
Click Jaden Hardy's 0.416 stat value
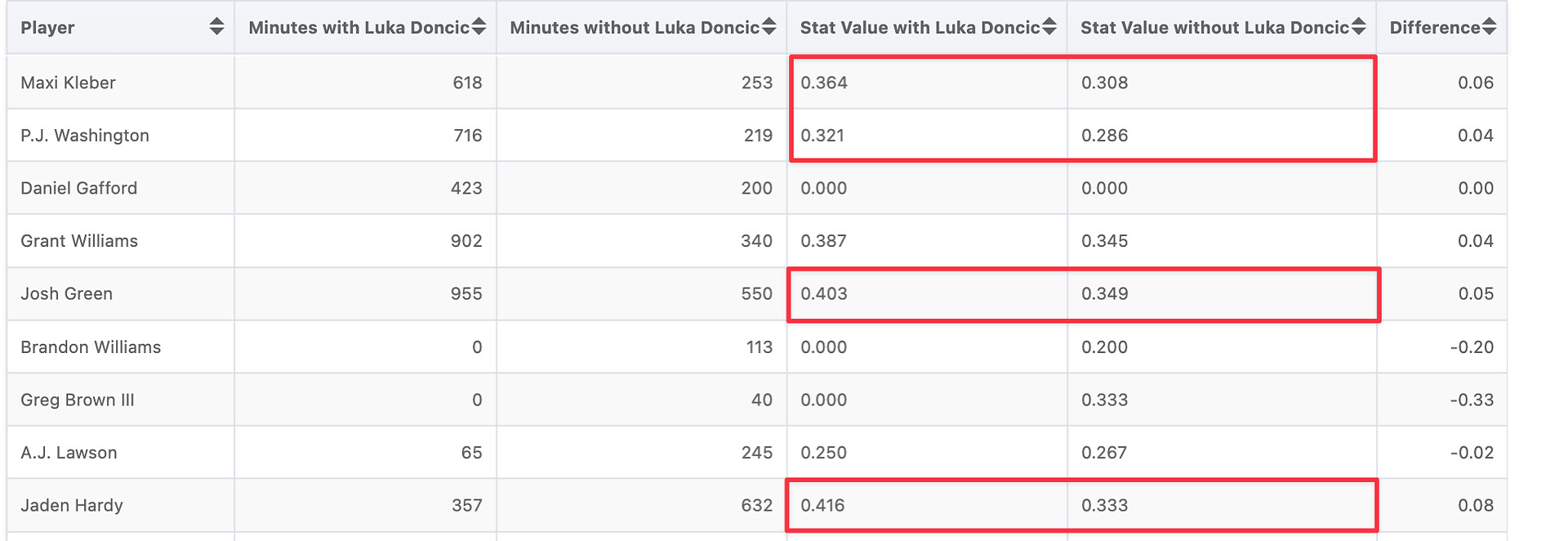point(823,506)
